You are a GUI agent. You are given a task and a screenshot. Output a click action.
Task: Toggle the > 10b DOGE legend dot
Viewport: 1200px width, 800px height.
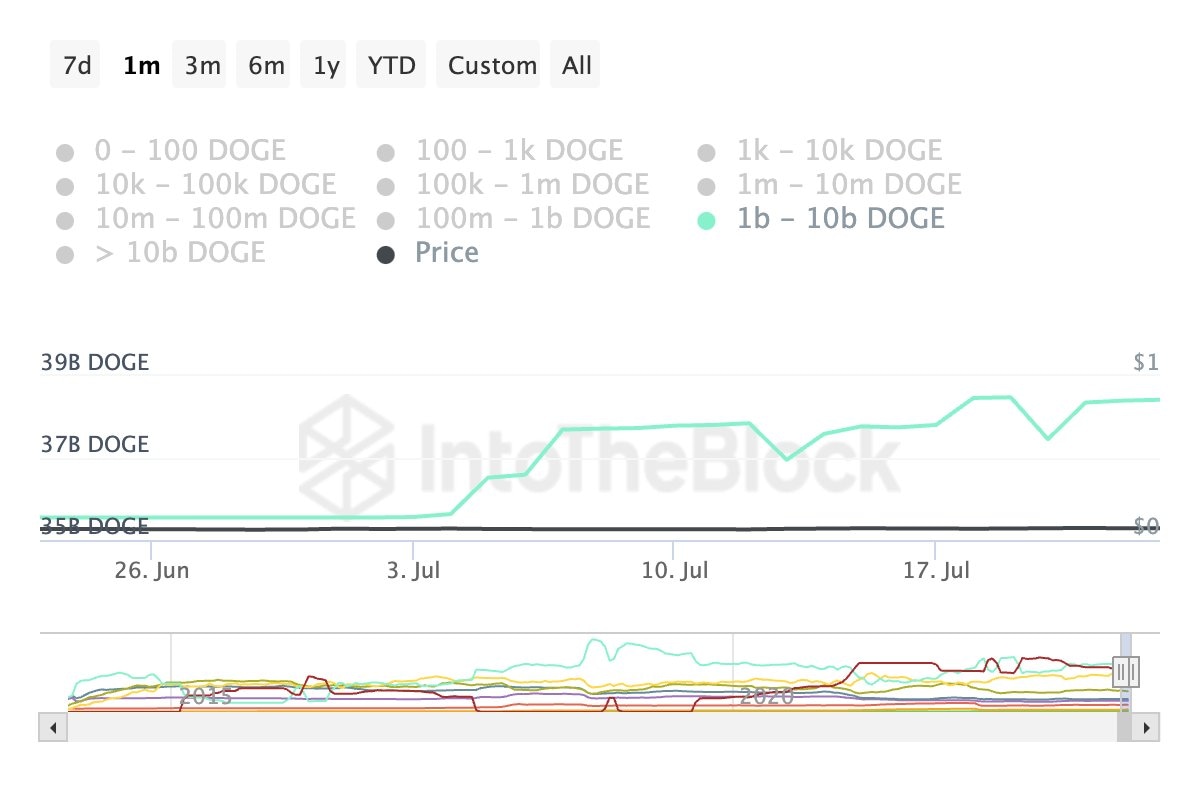point(65,255)
